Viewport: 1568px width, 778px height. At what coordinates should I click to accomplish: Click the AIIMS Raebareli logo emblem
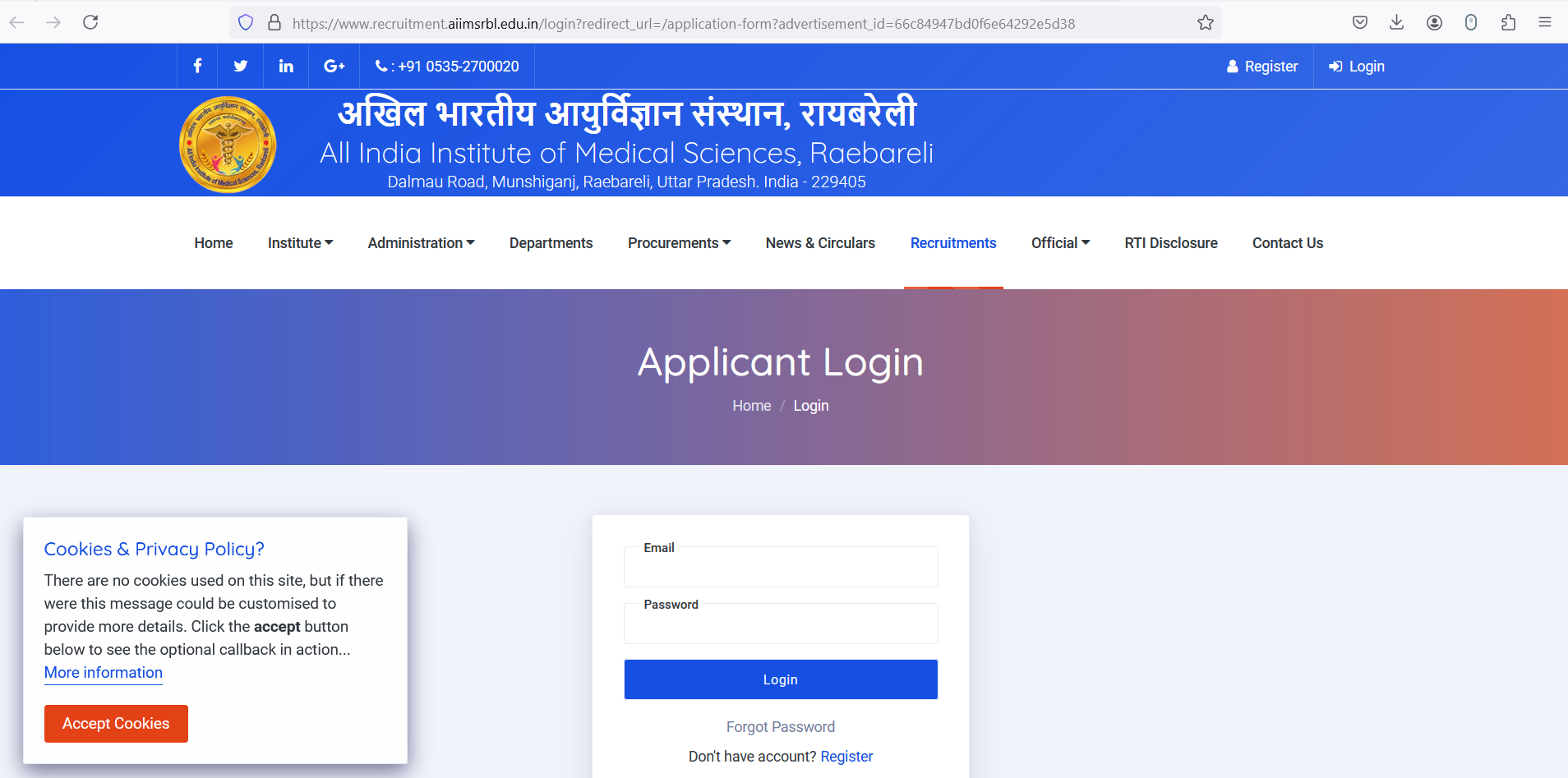[228, 145]
